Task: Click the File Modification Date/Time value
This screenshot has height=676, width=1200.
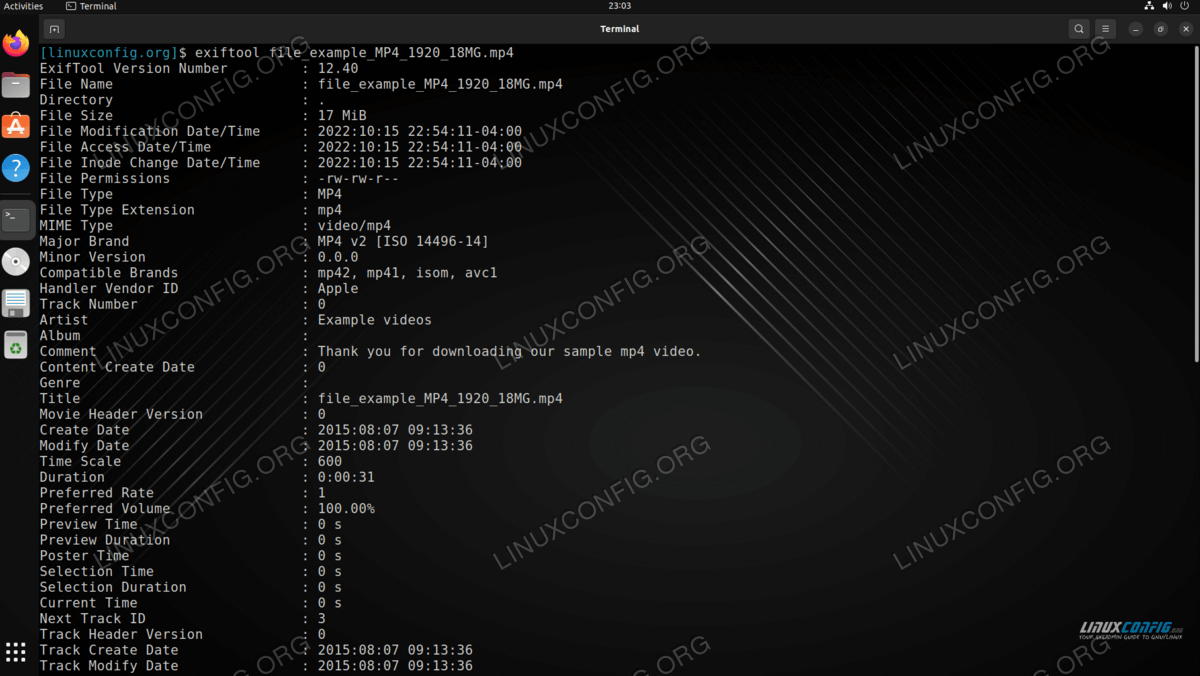Action: click(x=420, y=132)
